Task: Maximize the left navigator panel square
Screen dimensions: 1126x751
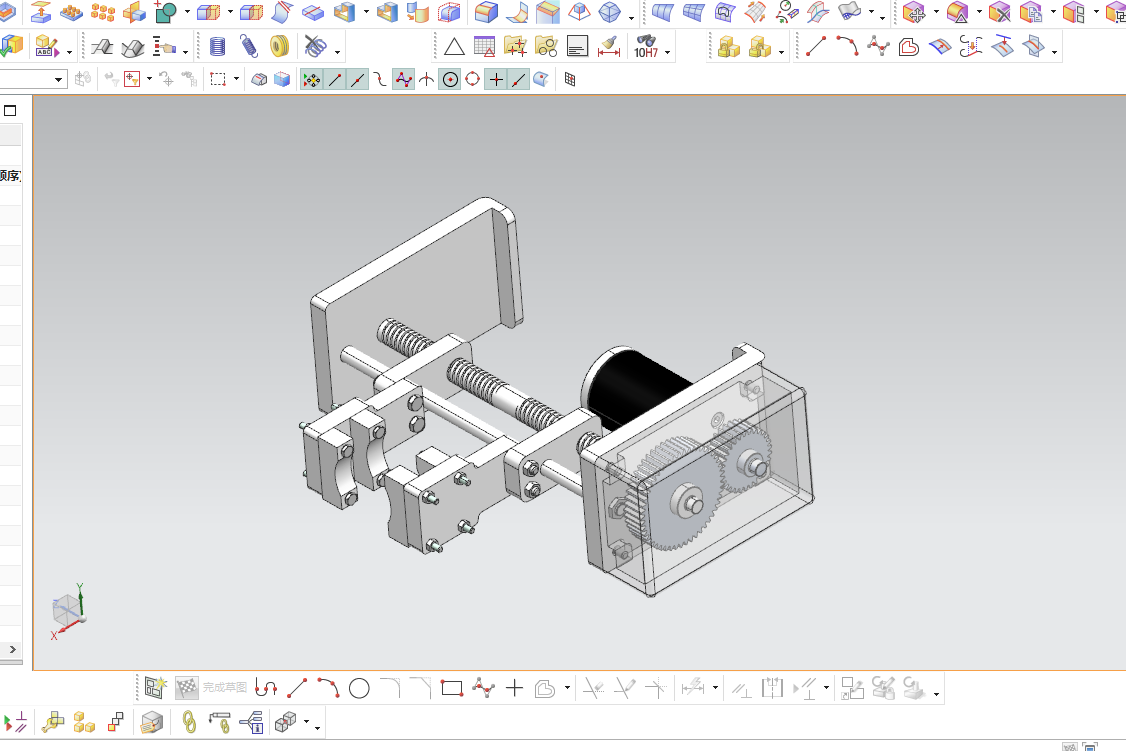Action: 10,111
